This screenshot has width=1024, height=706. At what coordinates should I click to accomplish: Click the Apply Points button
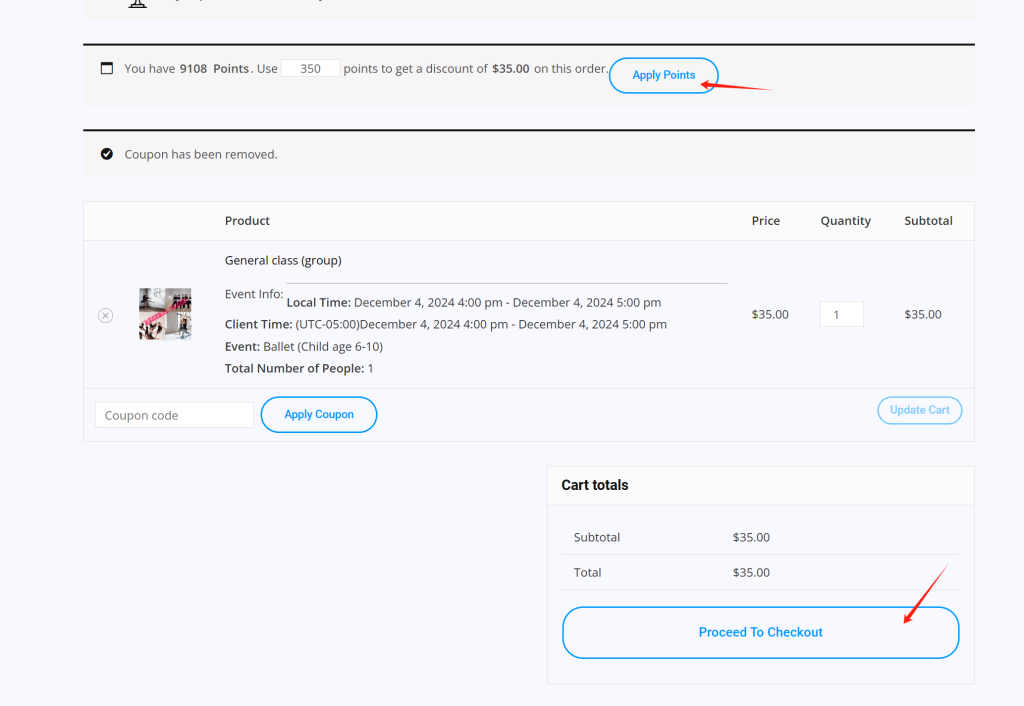pyautogui.click(x=663, y=75)
